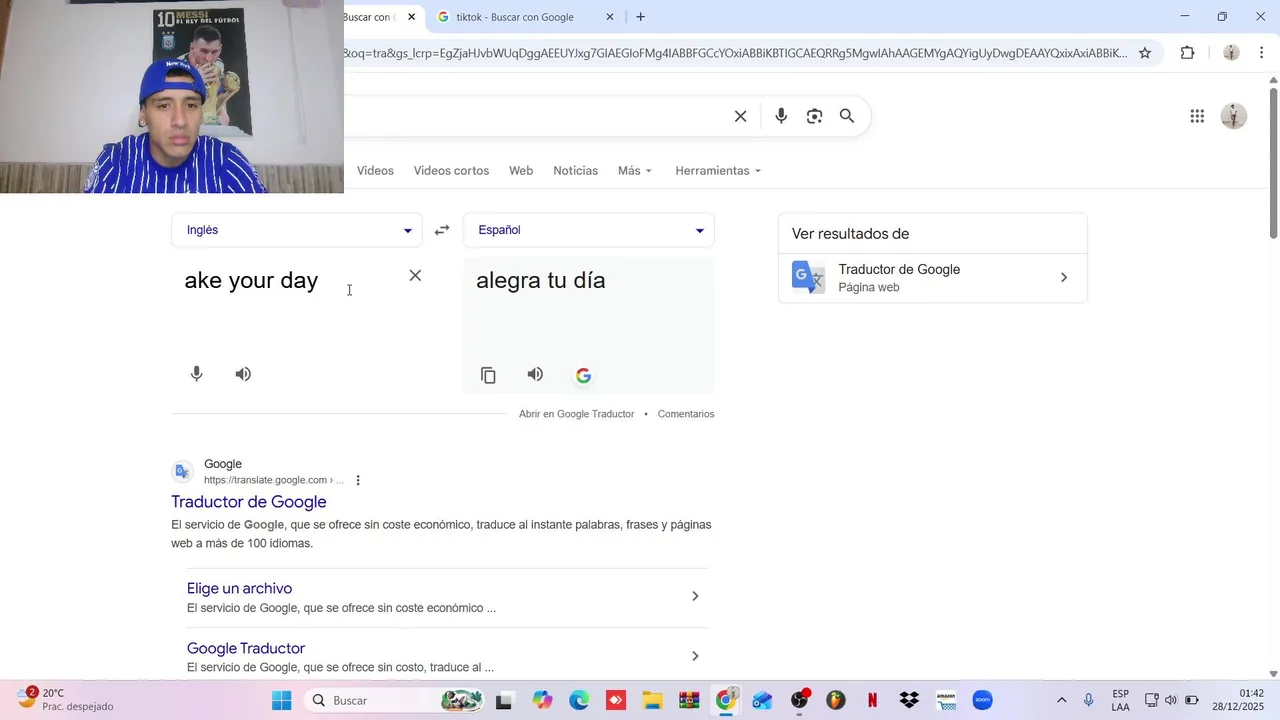
Task: Open Windows Start menu
Action: tap(281, 700)
